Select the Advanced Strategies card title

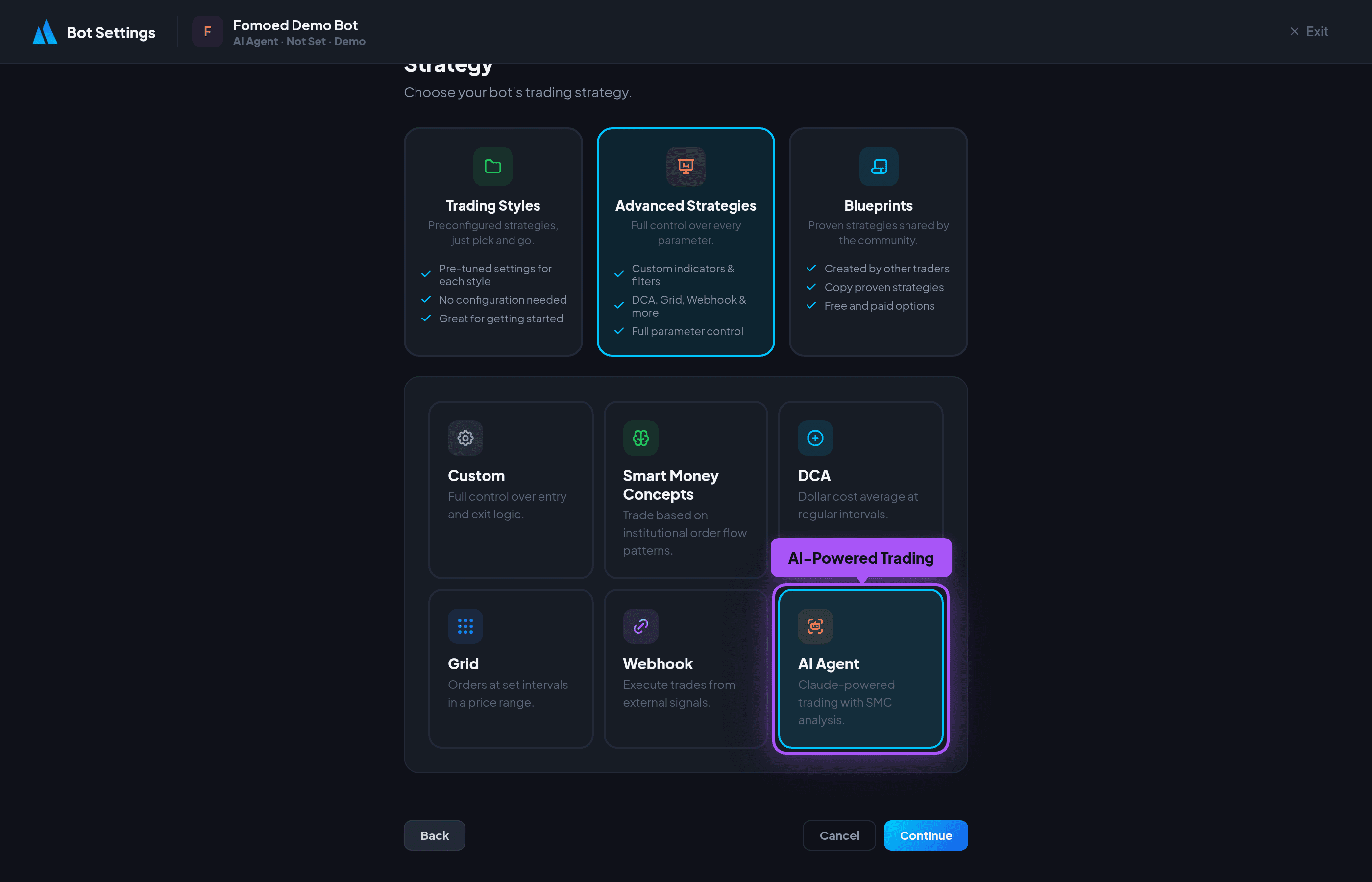tap(686, 206)
